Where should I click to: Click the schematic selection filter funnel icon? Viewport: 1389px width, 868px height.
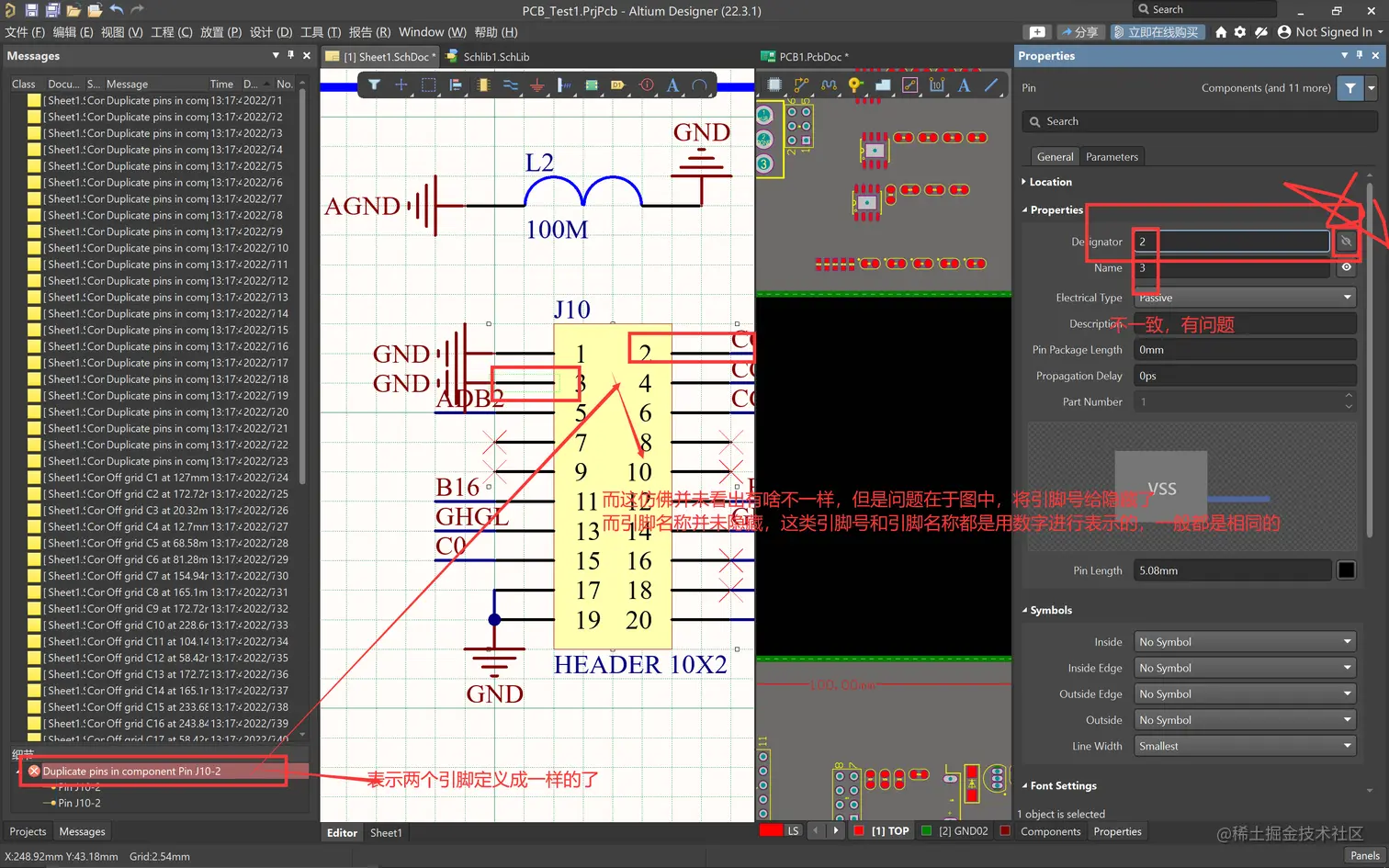[x=374, y=85]
